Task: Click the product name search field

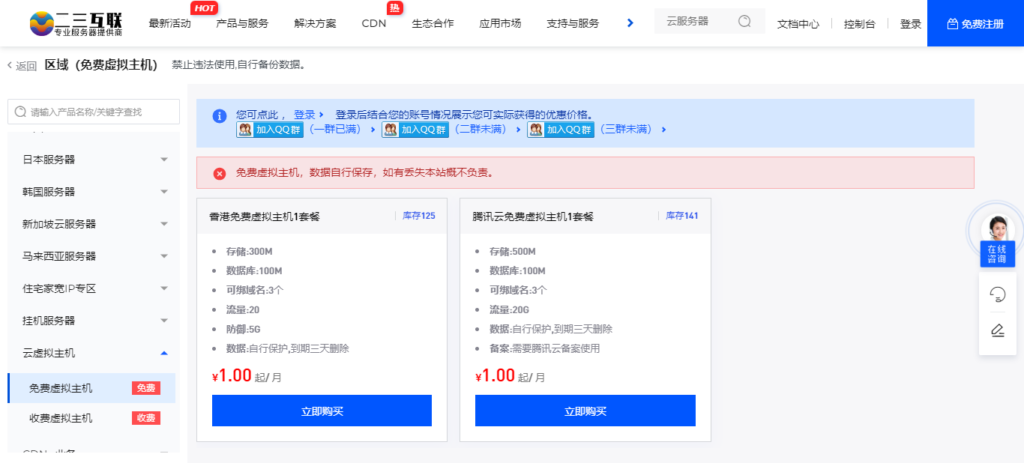Action: (93, 112)
